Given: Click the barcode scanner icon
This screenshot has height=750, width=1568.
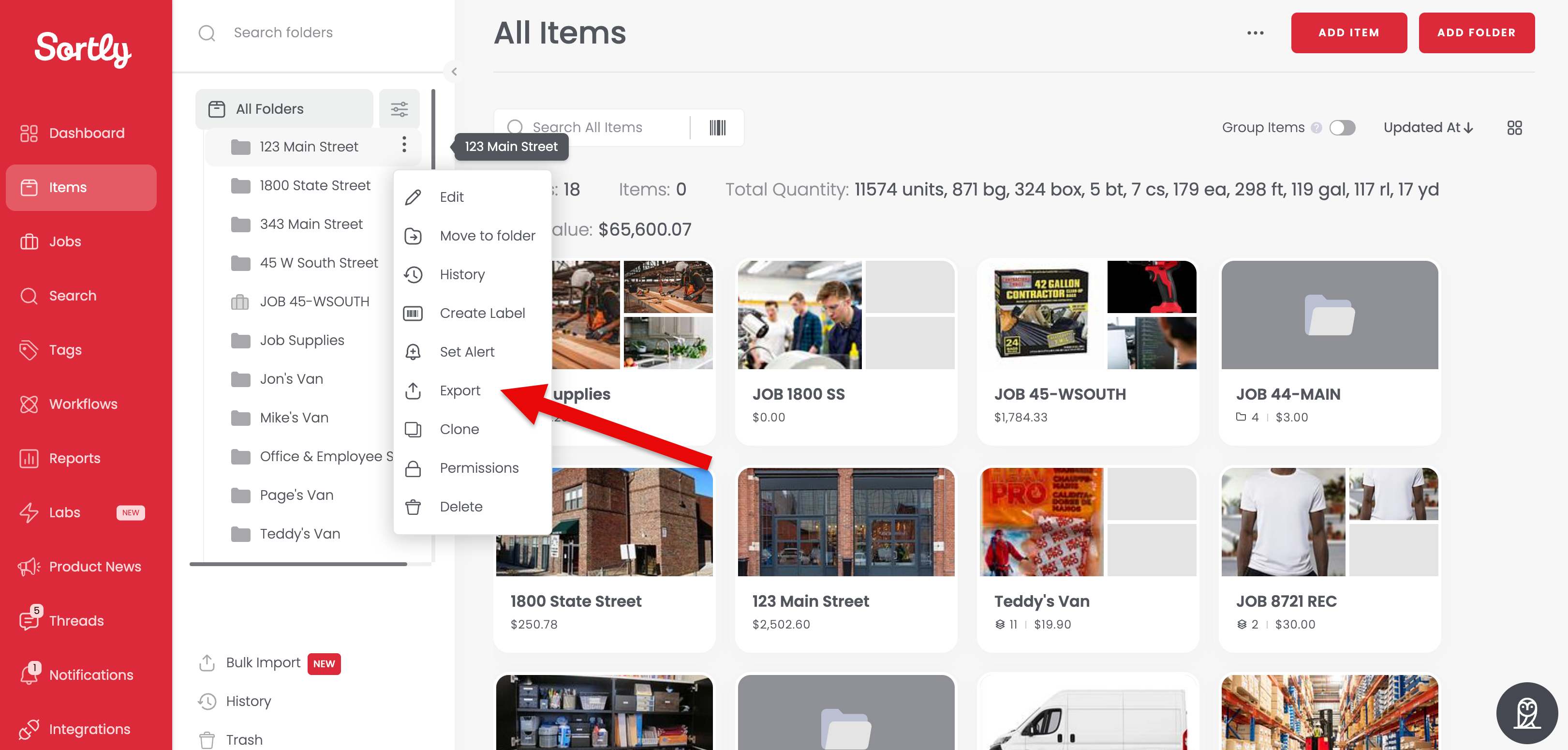Looking at the screenshot, I should point(717,127).
